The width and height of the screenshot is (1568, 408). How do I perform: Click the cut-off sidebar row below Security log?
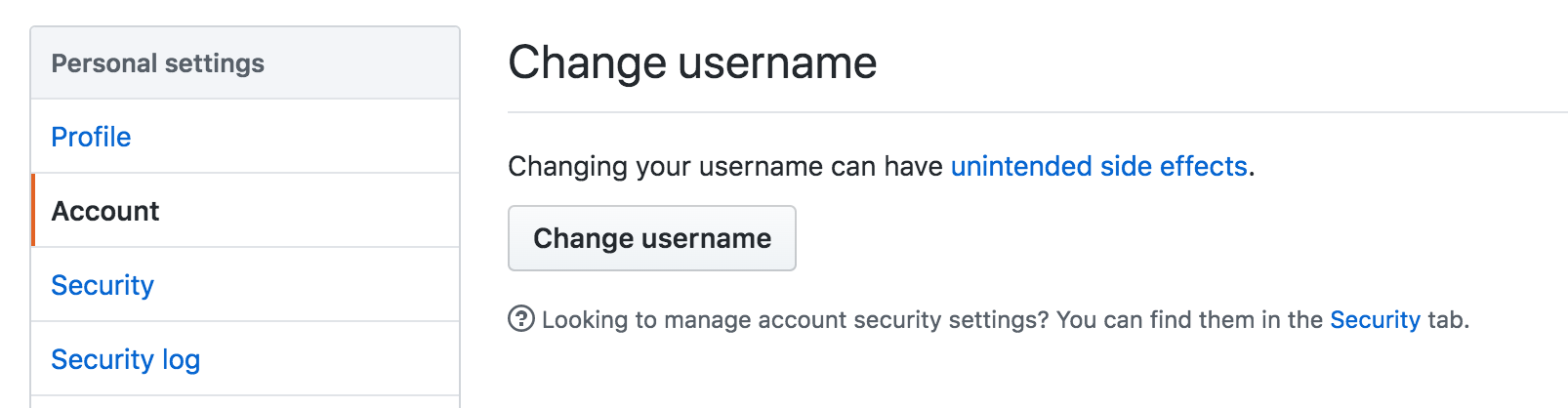[244, 402]
